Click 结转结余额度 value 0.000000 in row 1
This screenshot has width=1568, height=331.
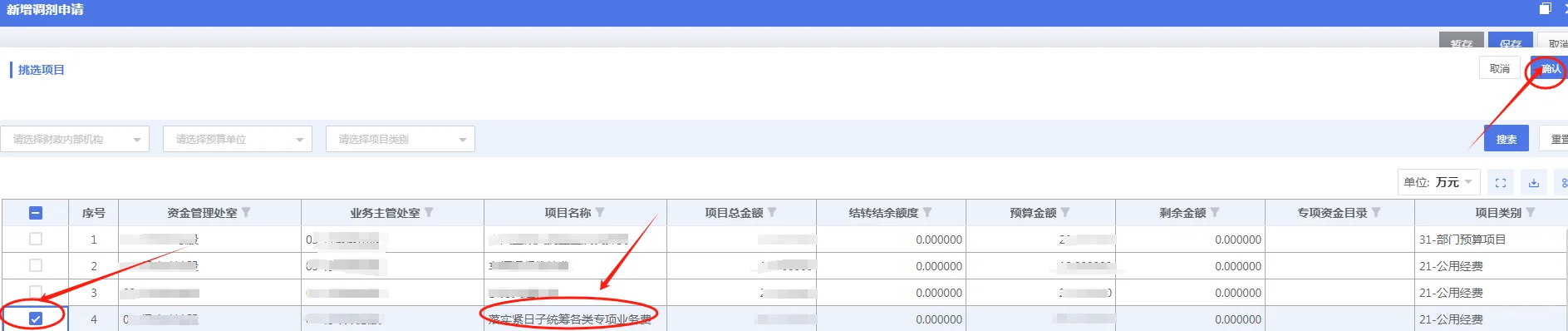pos(939,240)
